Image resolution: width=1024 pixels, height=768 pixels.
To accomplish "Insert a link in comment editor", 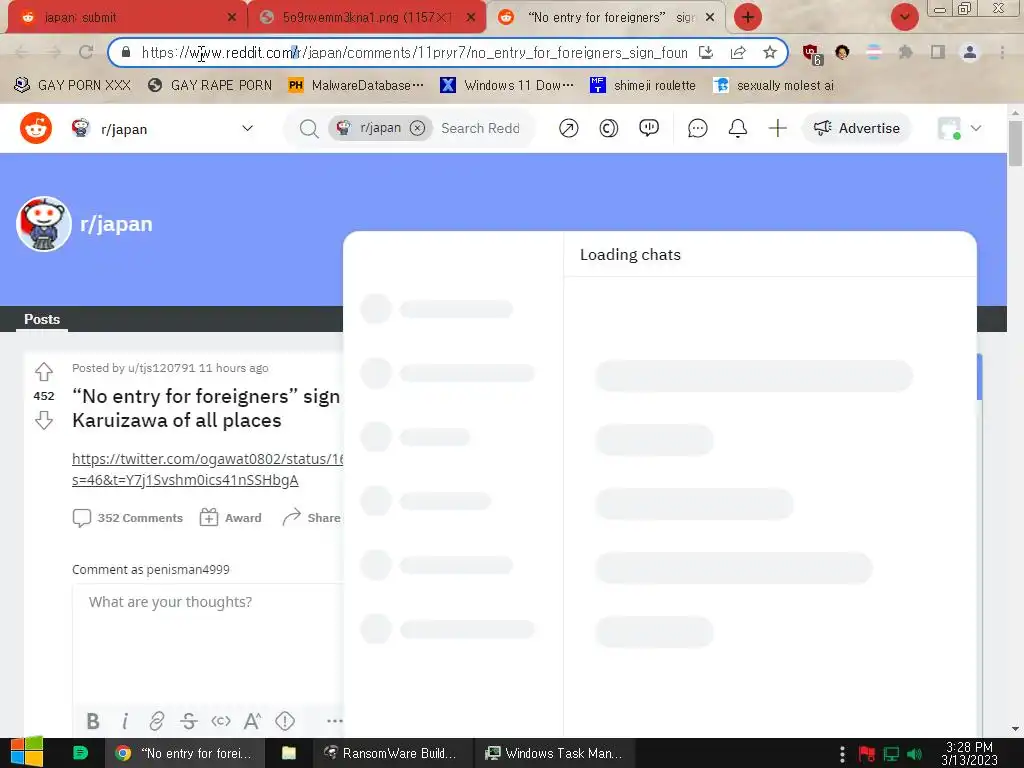I will coord(157,721).
